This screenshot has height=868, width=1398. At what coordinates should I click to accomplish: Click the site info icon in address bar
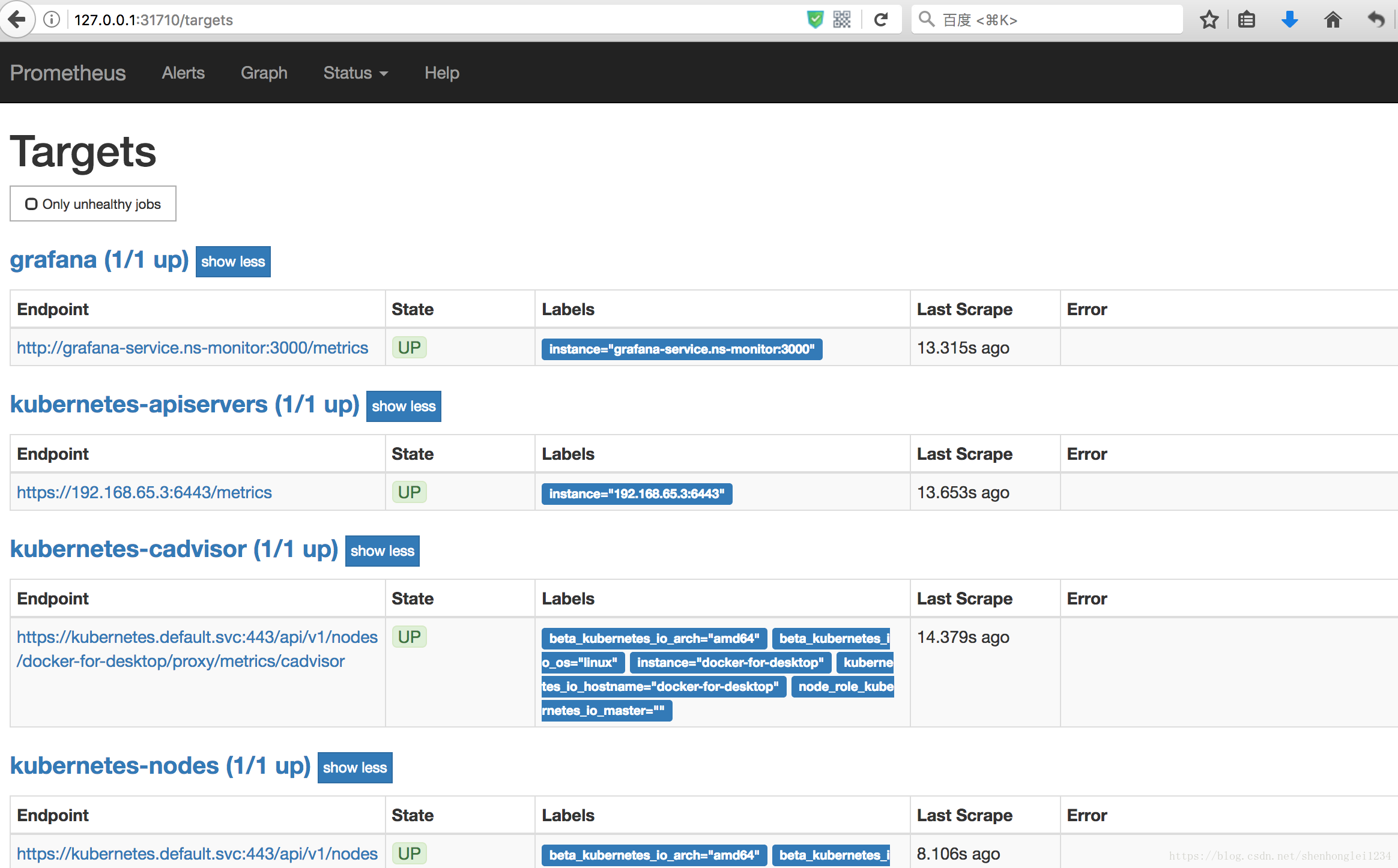[x=52, y=20]
